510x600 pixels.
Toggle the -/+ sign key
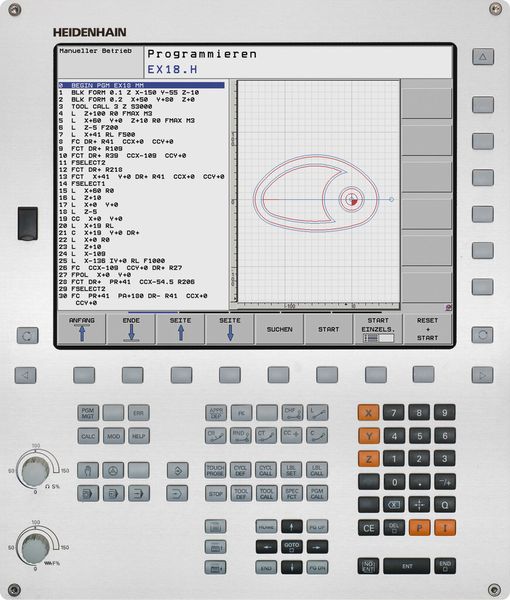pyautogui.click(x=445, y=482)
